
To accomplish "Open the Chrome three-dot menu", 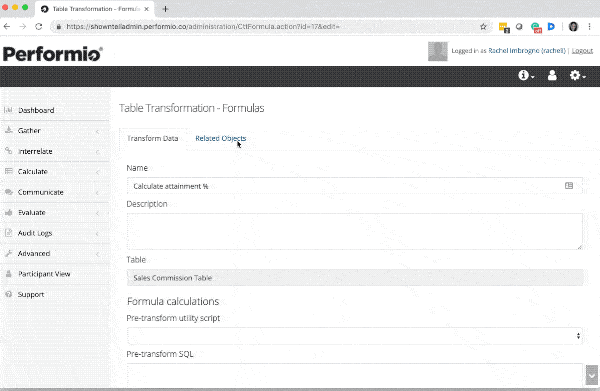I will click(589, 26).
